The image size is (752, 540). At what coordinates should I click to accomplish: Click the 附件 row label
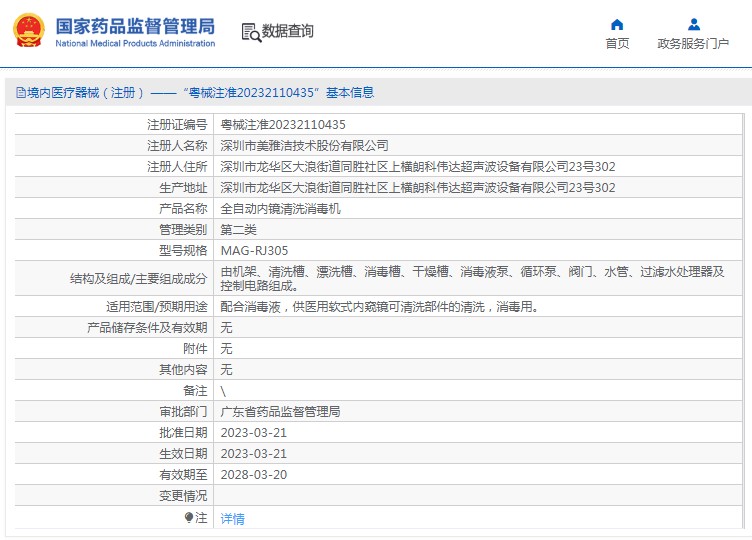195,349
